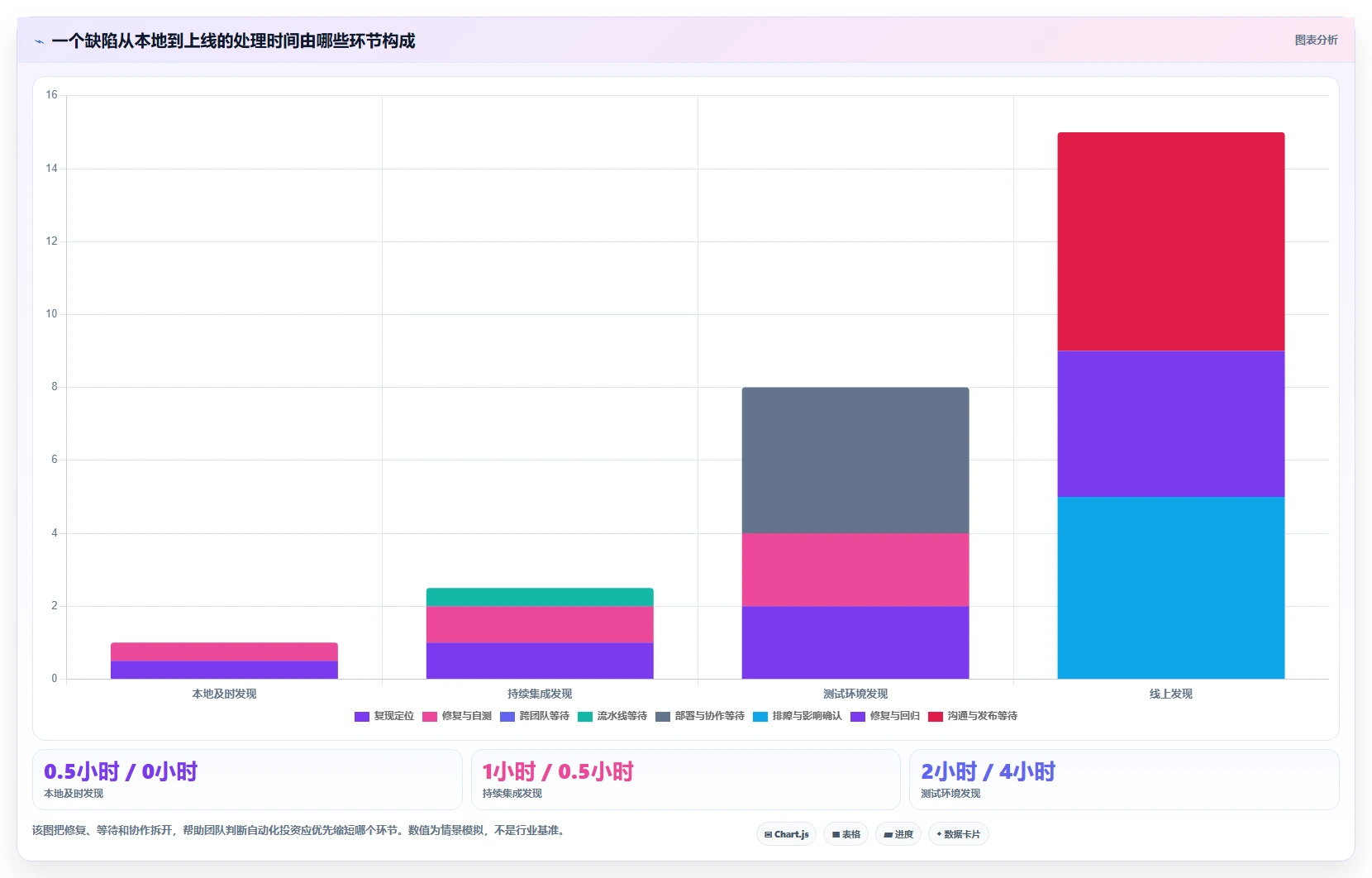This screenshot has width=1372, height=878.
Task: Click the pink segment of 持续集成发现 bar
Action: pos(540,624)
